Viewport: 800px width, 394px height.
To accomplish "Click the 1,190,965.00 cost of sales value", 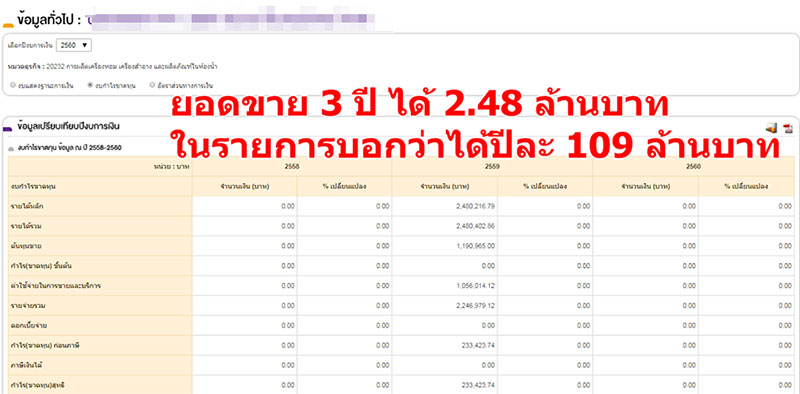I will click(x=476, y=246).
